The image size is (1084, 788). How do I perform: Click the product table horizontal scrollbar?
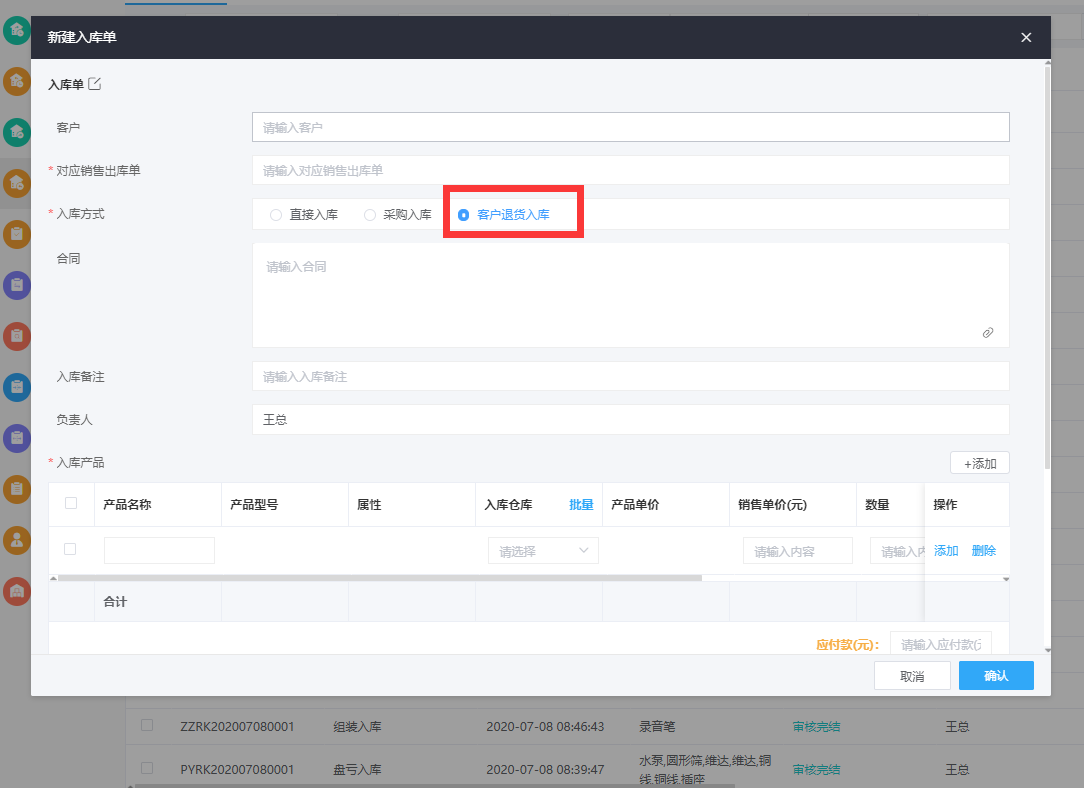tap(380, 578)
